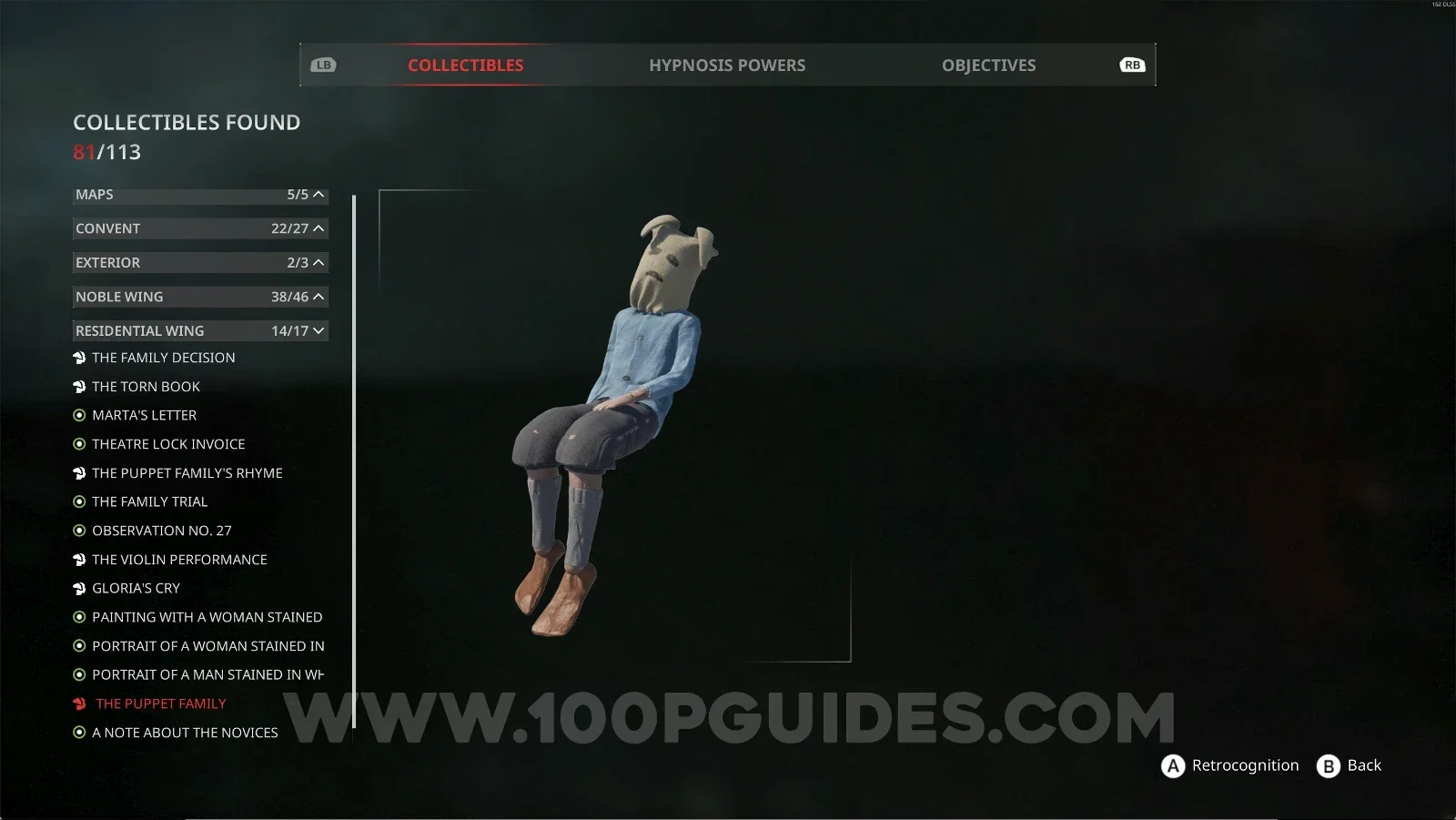This screenshot has width=1456, height=820.
Task: Select Observation No. 27 entry text
Action: pyautogui.click(x=162, y=531)
